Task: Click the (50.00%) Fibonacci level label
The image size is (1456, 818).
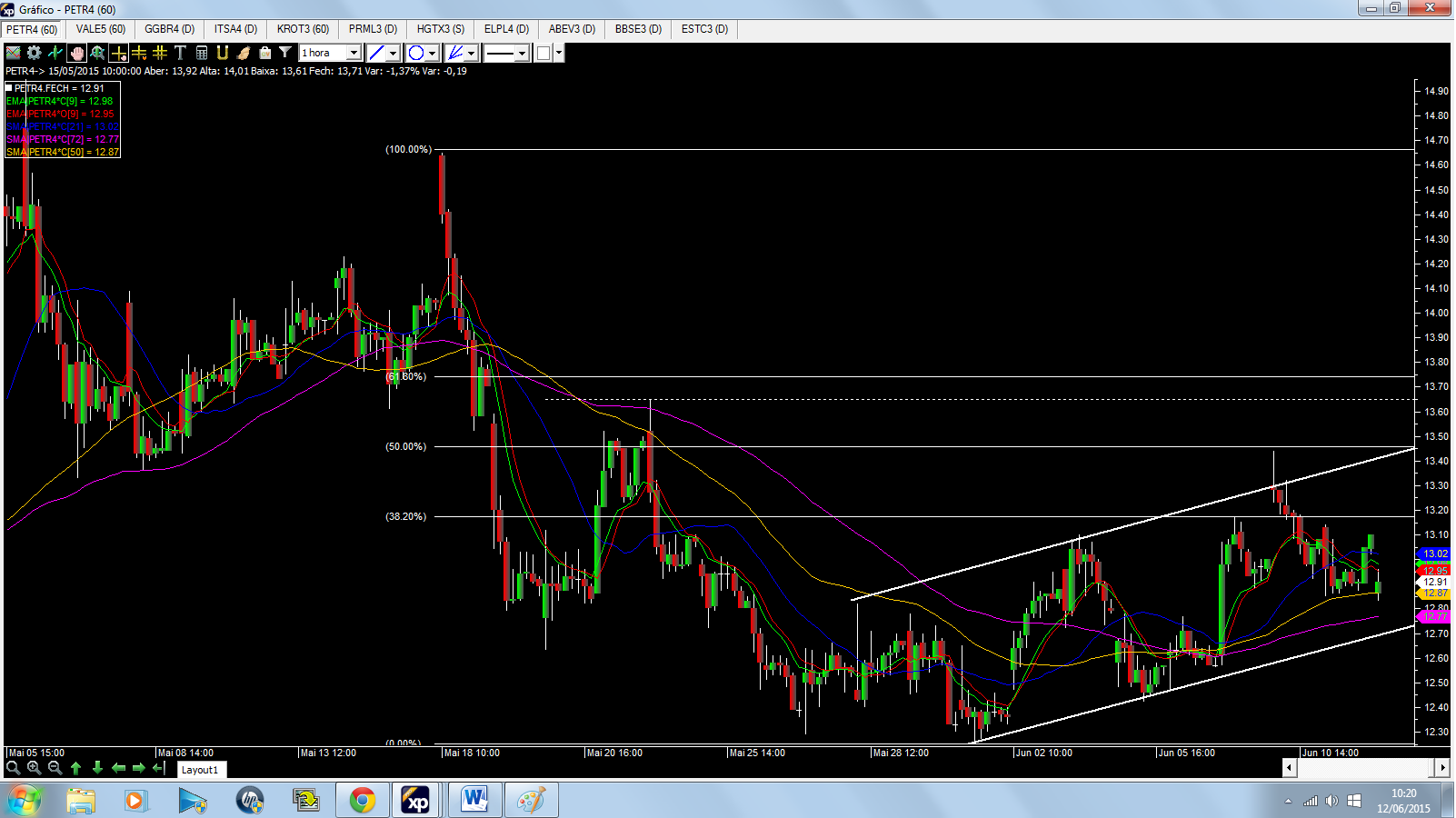Action: 405,446
